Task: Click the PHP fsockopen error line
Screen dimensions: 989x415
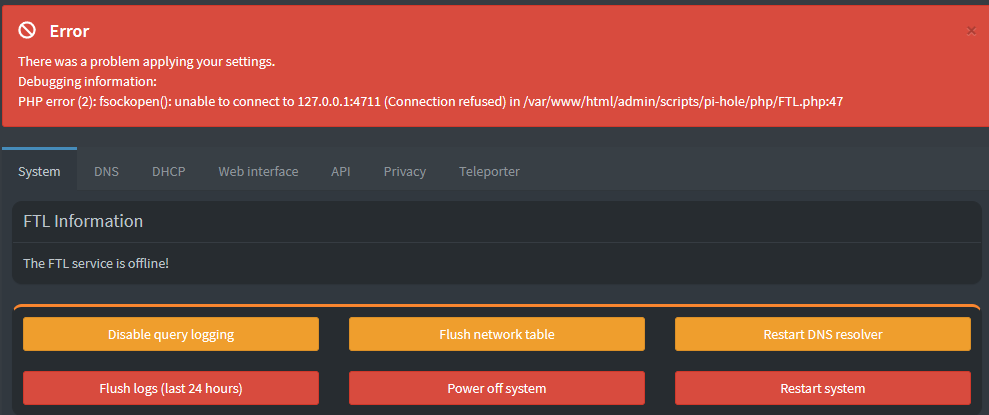Action: point(430,102)
